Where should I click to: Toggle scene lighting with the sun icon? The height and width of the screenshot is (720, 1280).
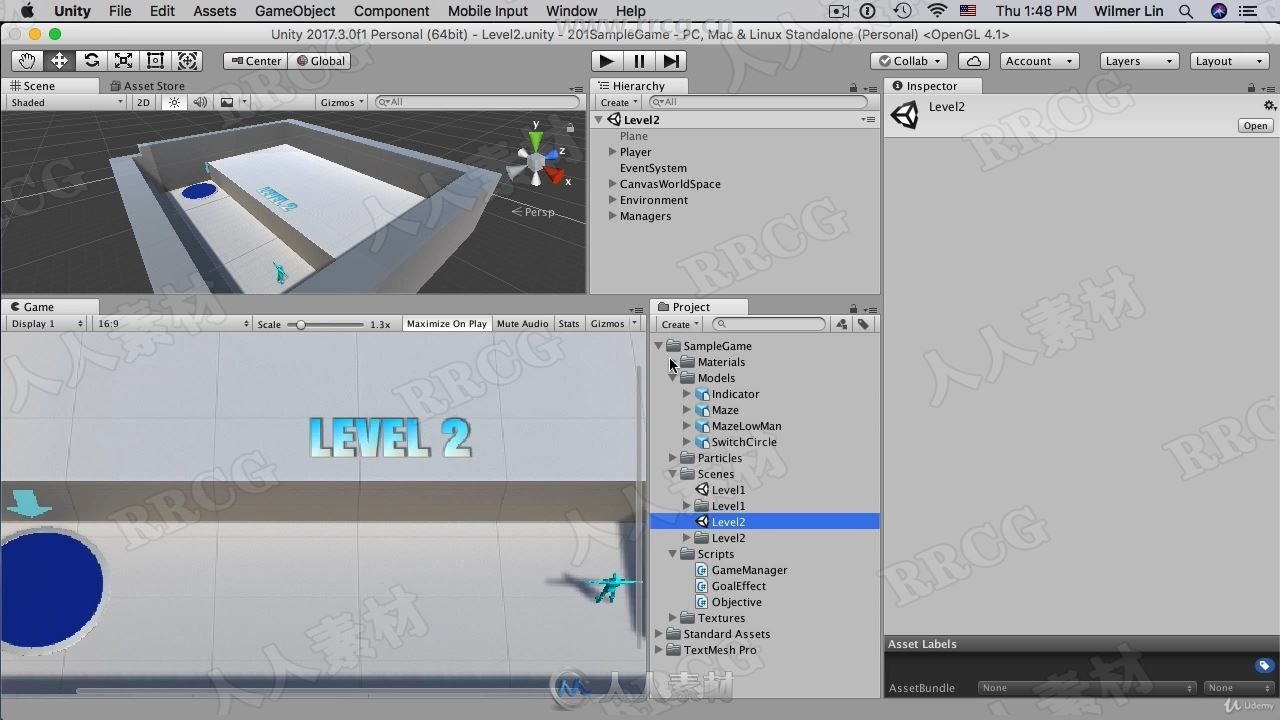tap(175, 102)
